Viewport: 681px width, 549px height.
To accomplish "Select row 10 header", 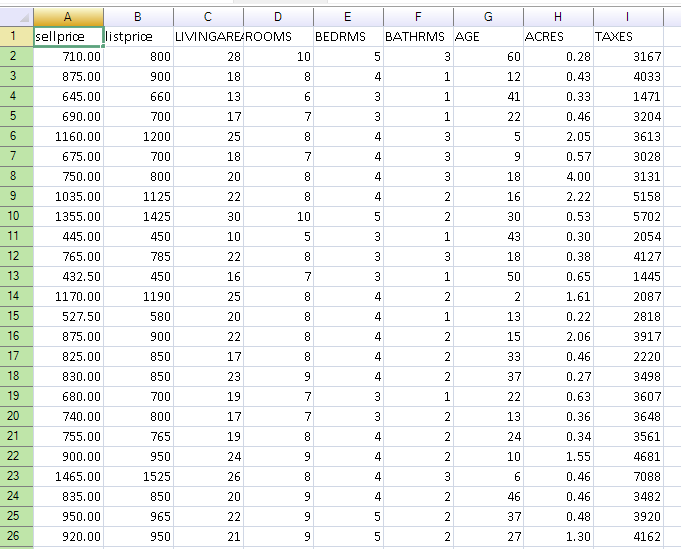I will click(17, 216).
